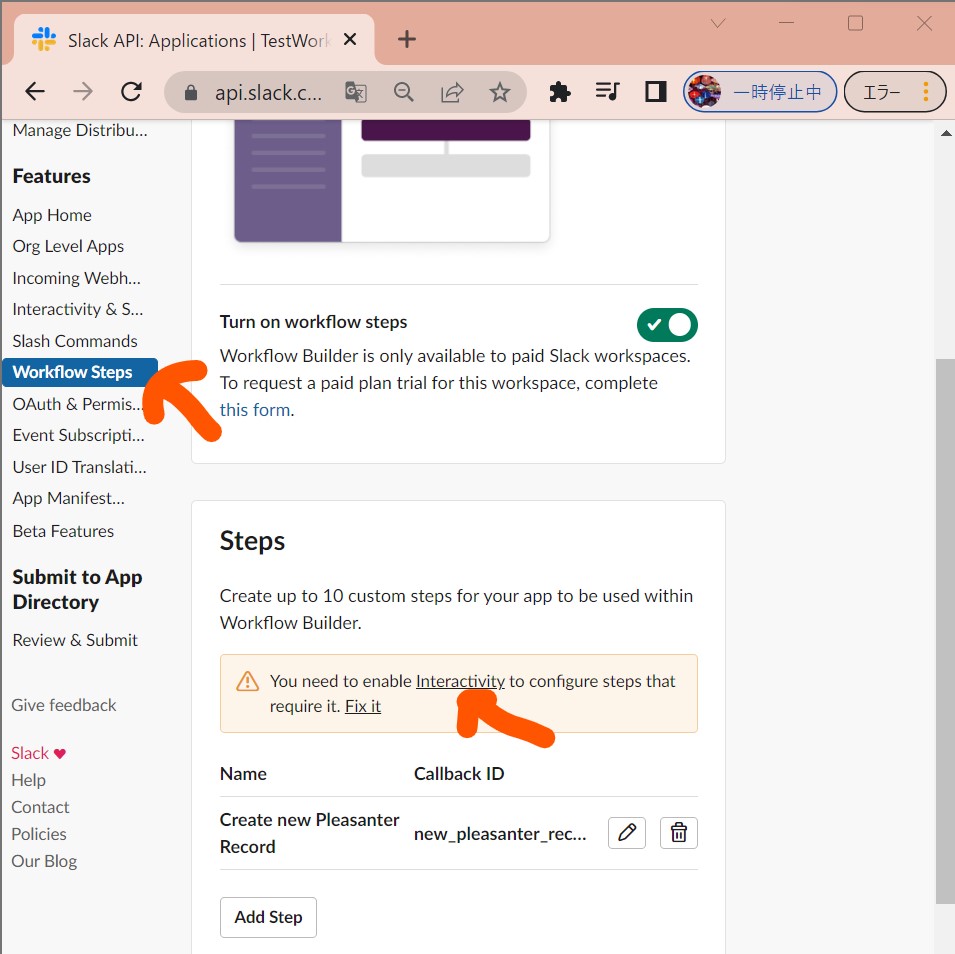Open Interactivity & Shortcuts page

[x=78, y=309]
